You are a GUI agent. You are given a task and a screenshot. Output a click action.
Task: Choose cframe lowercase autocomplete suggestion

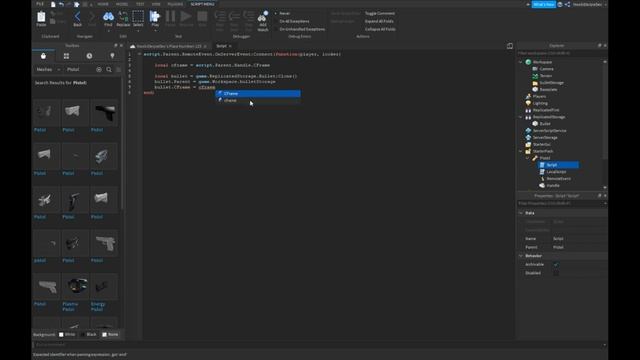pyautogui.click(x=258, y=100)
